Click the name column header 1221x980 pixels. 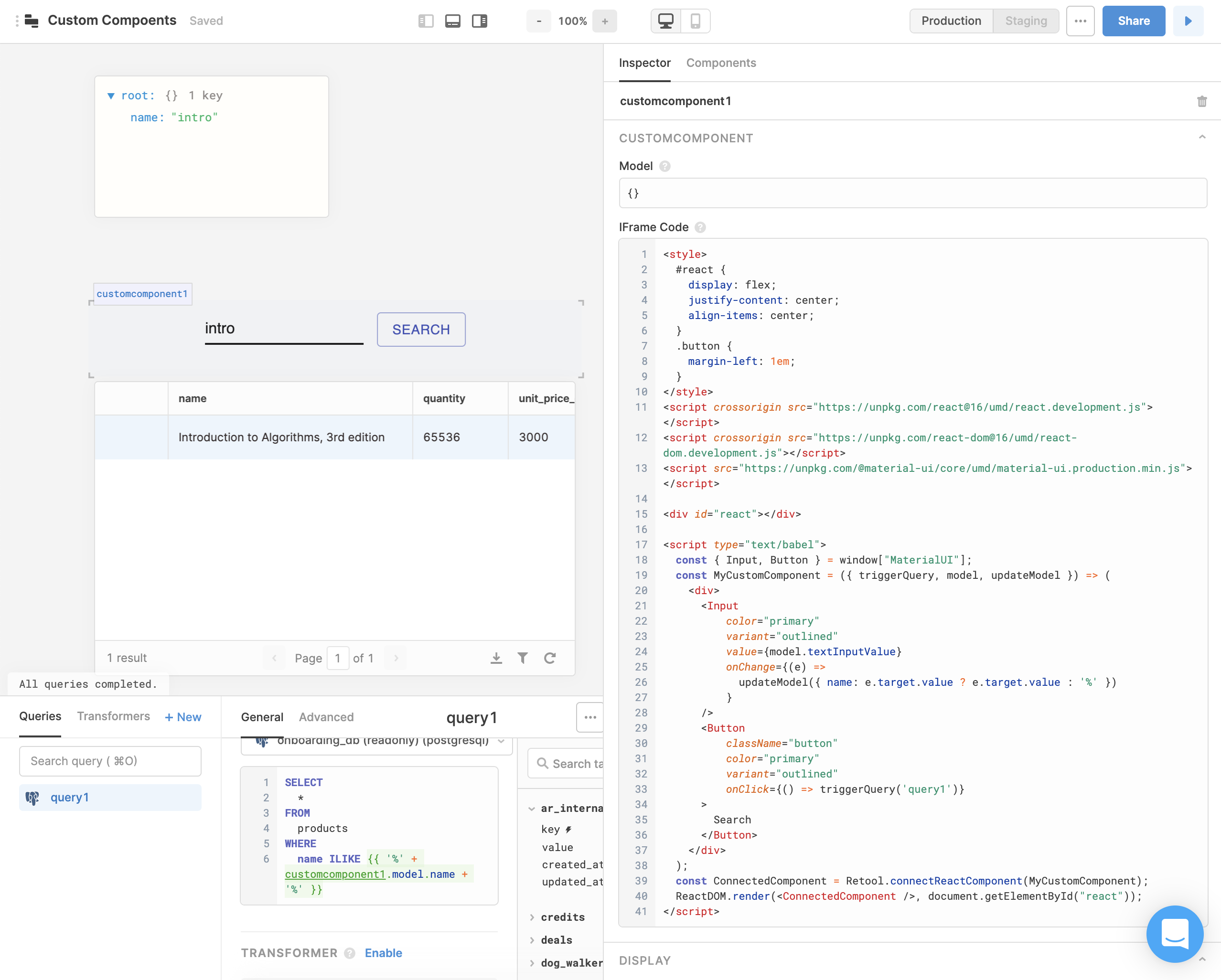pyautogui.click(x=290, y=399)
